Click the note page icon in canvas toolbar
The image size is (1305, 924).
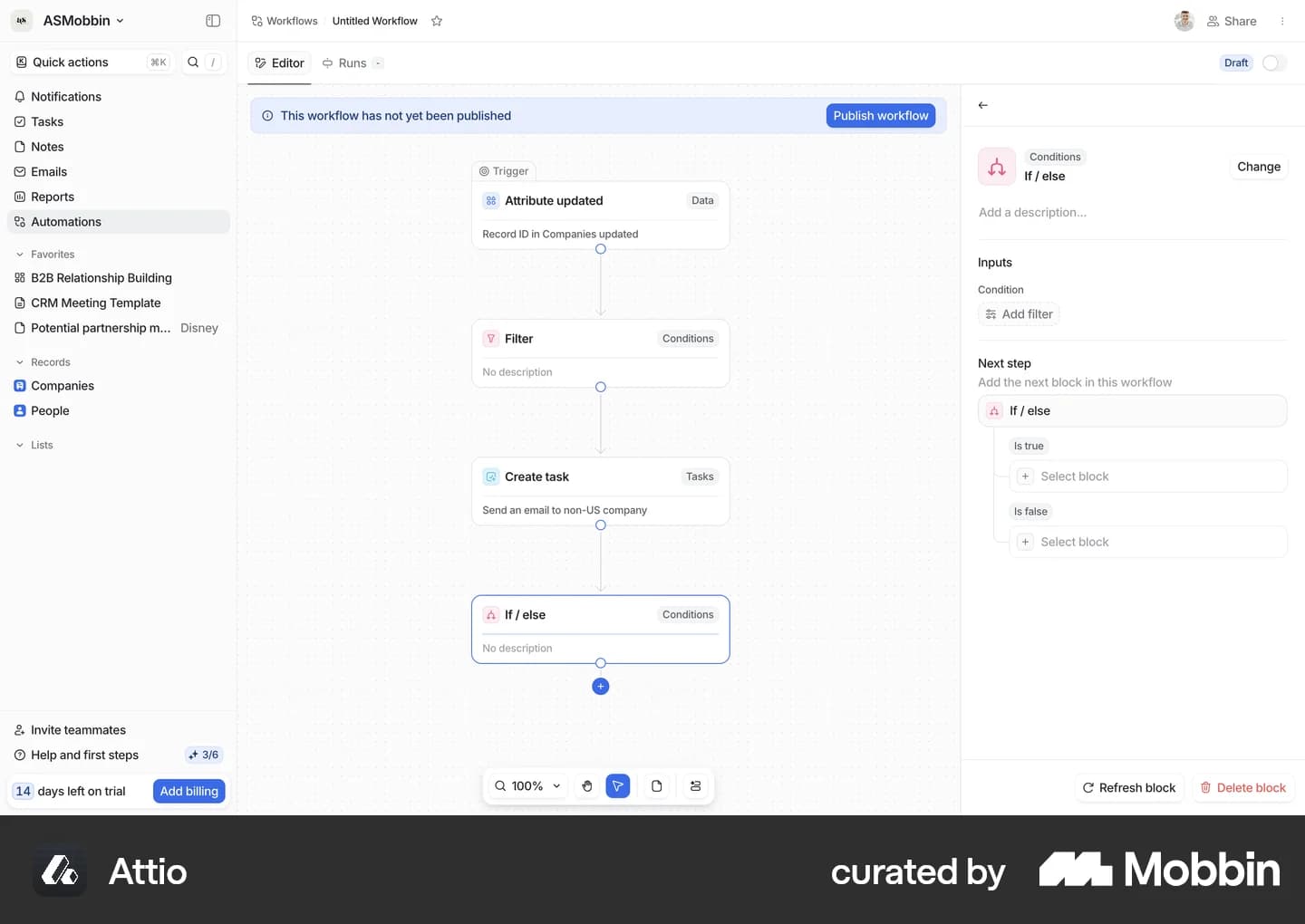coord(657,786)
